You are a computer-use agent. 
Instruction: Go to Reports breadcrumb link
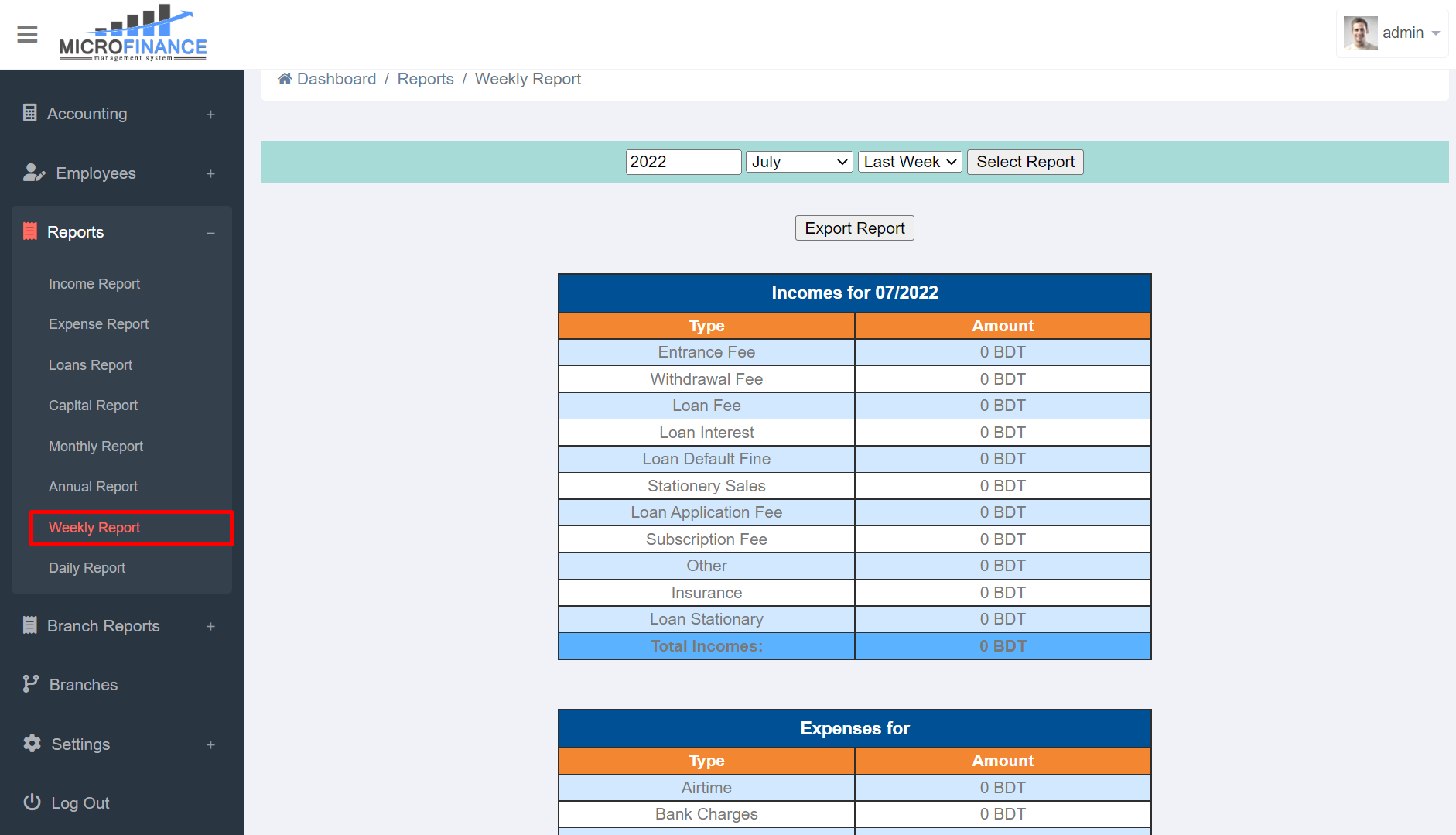[x=426, y=79]
